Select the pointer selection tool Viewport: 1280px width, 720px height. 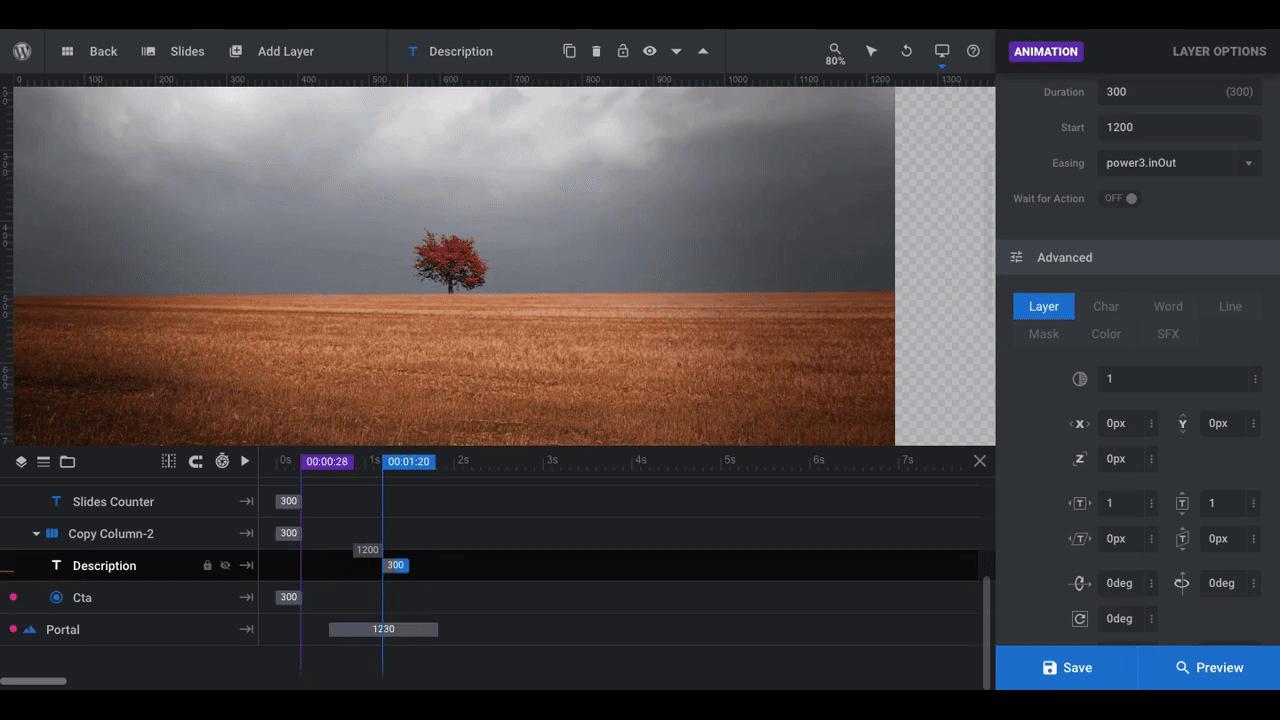click(871, 51)
